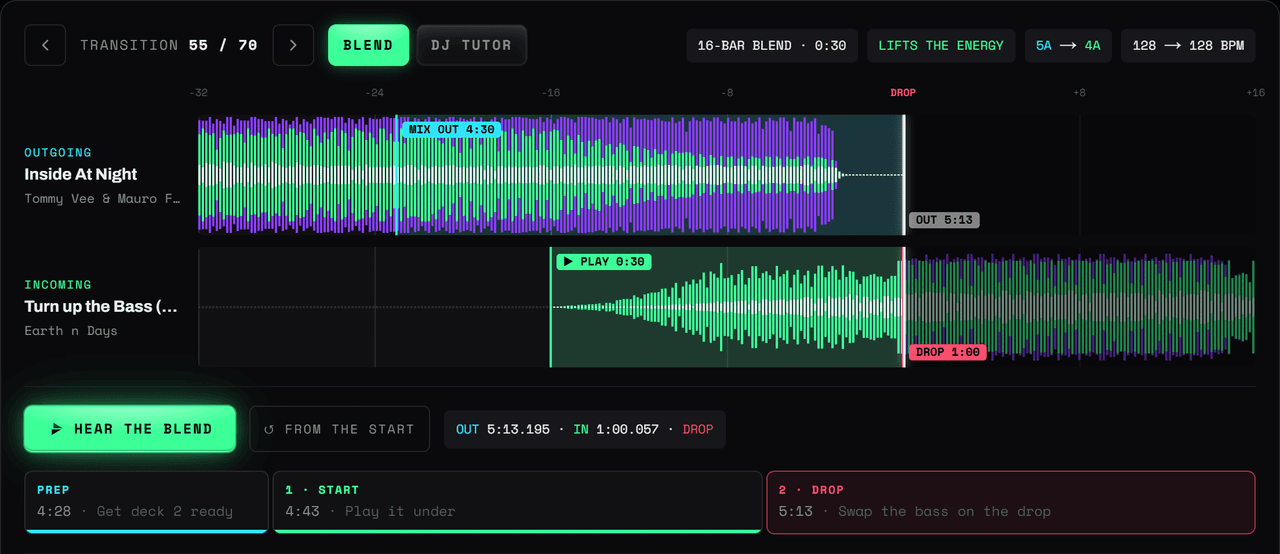Click the INCOMING label
This screenshot has height=554, width=1280.
58,285
